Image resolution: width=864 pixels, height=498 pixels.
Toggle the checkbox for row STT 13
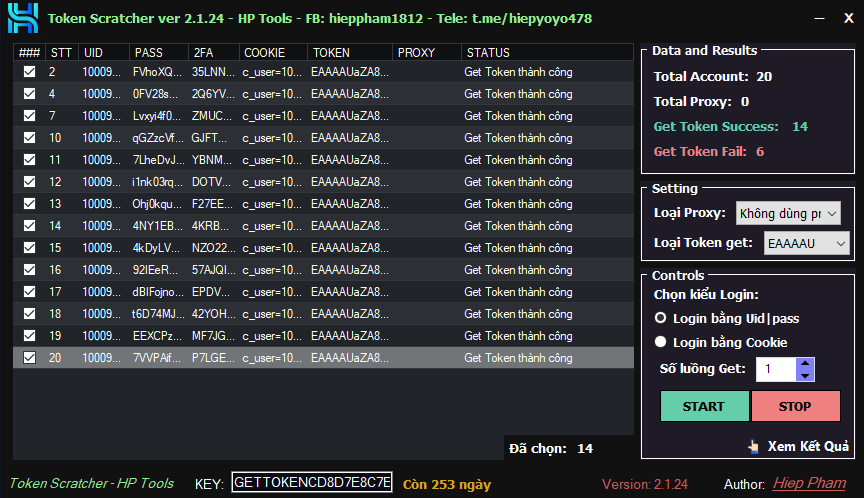pyautogui.click(x=29, y=204)
